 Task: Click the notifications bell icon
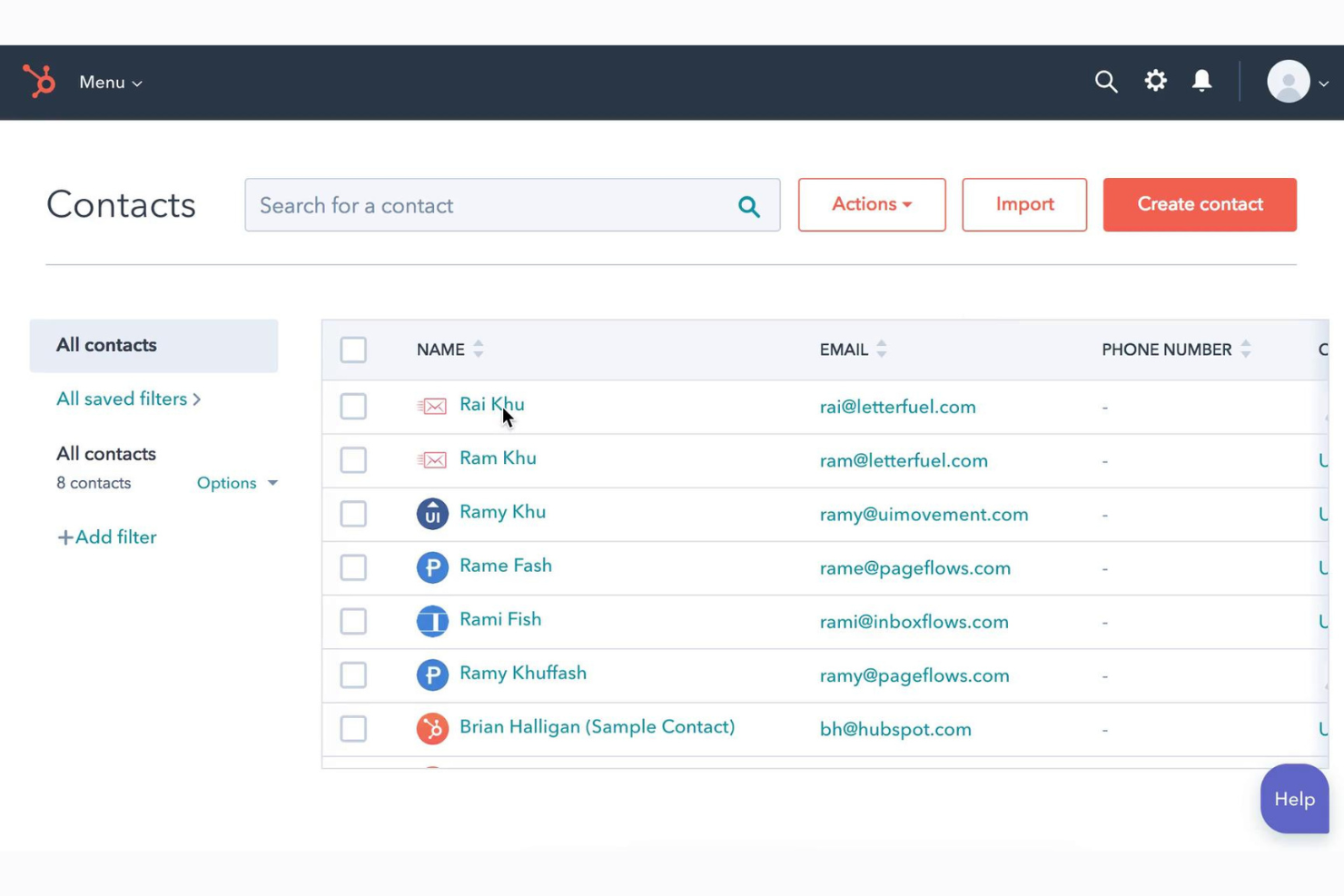tap(1201, 81)
